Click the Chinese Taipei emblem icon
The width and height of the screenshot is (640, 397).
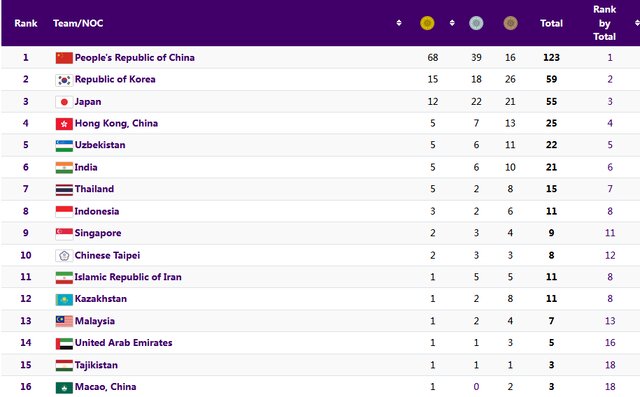pyautogui.click(x=64, y=256)
